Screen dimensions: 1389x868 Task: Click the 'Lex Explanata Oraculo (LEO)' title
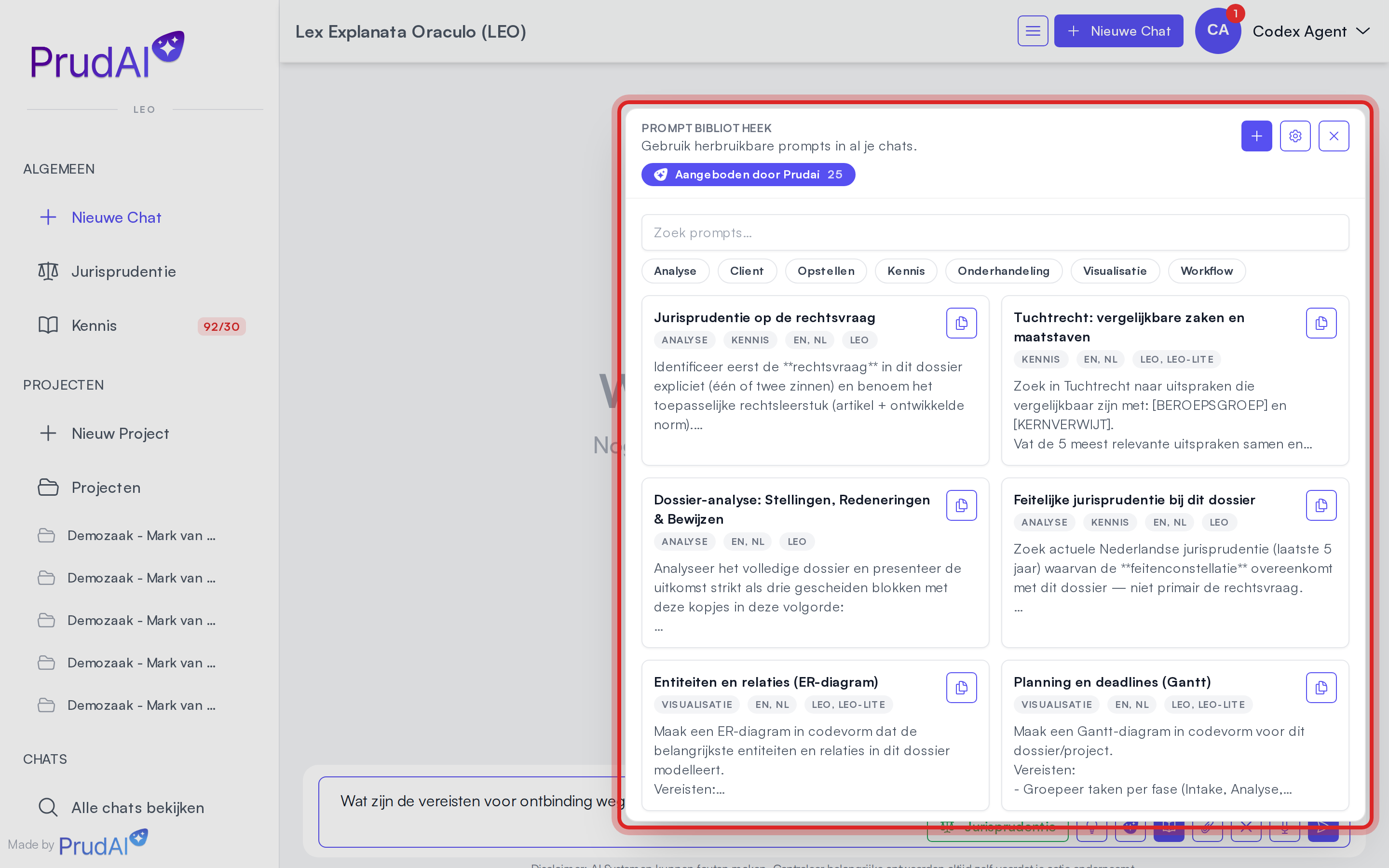[x=410, y=31]
